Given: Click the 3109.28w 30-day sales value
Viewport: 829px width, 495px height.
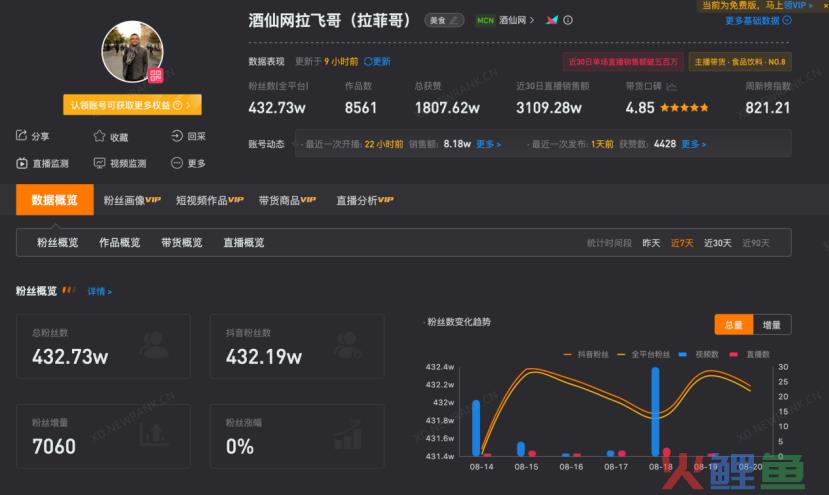Looking at the screenshot, I should point(549,108).
